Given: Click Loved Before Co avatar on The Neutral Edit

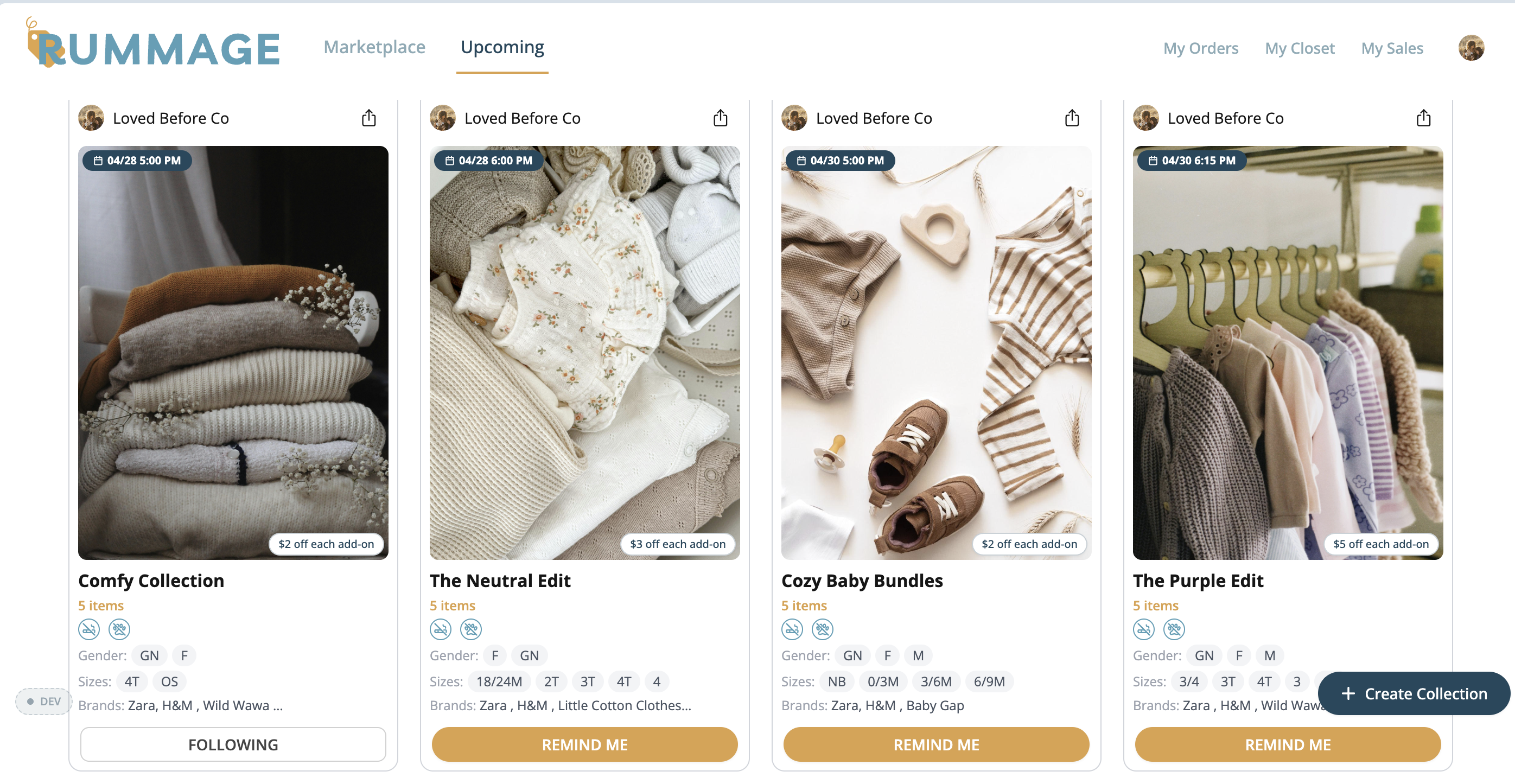Looking at the screenshot, I should (443, 118).
